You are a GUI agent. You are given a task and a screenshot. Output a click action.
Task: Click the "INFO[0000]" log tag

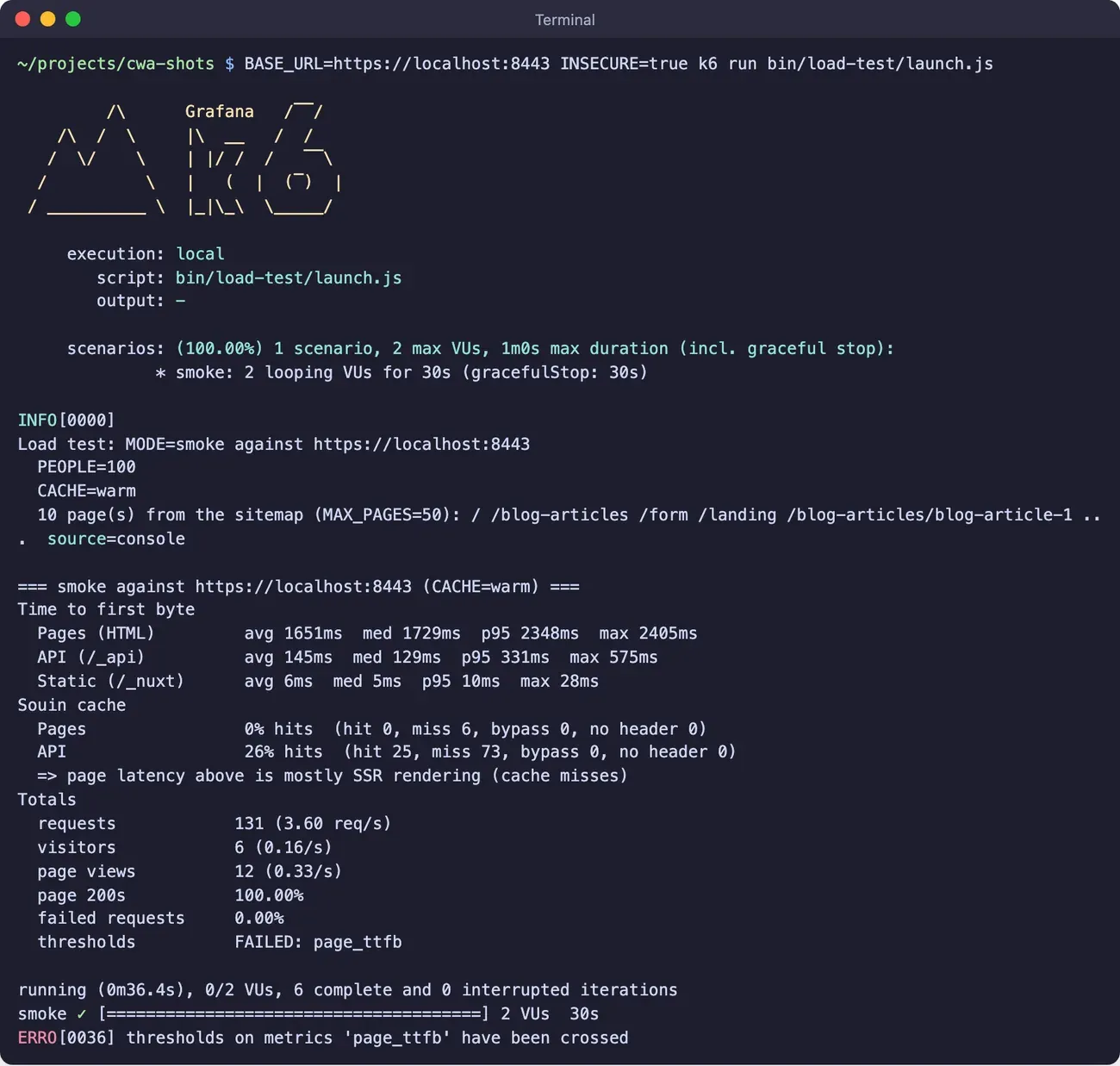point(66,420)
